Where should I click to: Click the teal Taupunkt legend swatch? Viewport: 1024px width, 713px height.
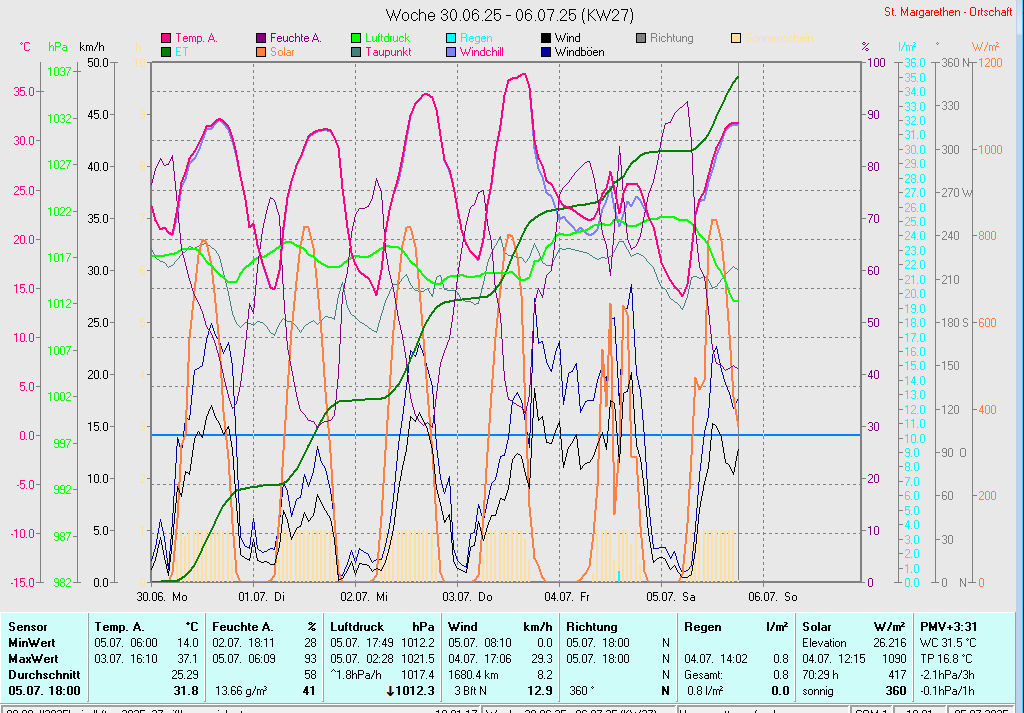[356, 52]
